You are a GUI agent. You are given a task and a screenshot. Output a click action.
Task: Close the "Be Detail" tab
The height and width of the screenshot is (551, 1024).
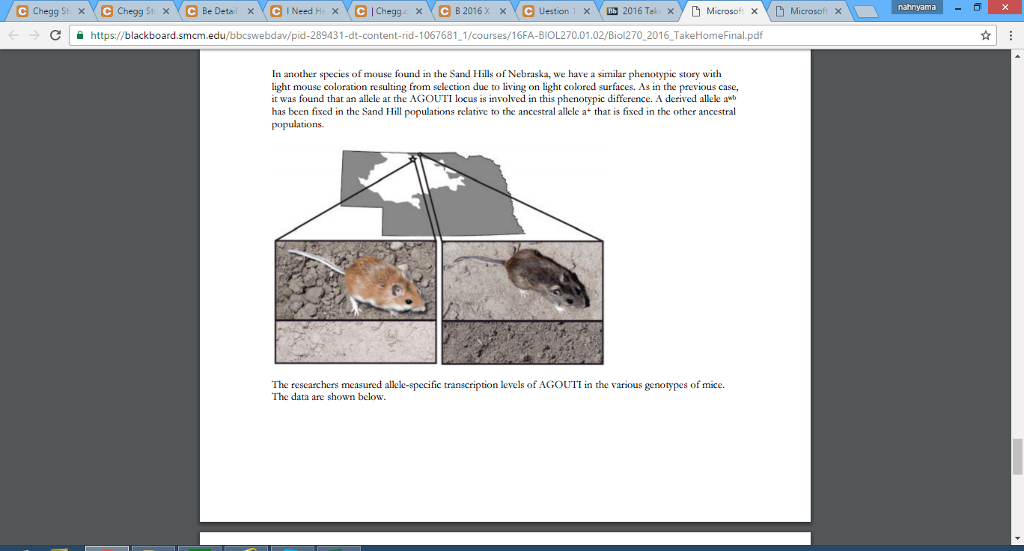pos(250,11)
